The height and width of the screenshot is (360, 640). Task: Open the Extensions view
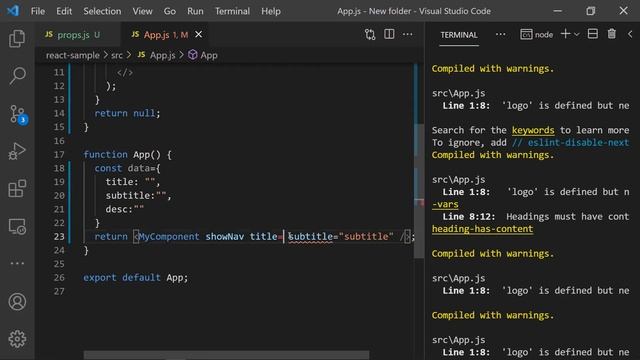[17, 189]
